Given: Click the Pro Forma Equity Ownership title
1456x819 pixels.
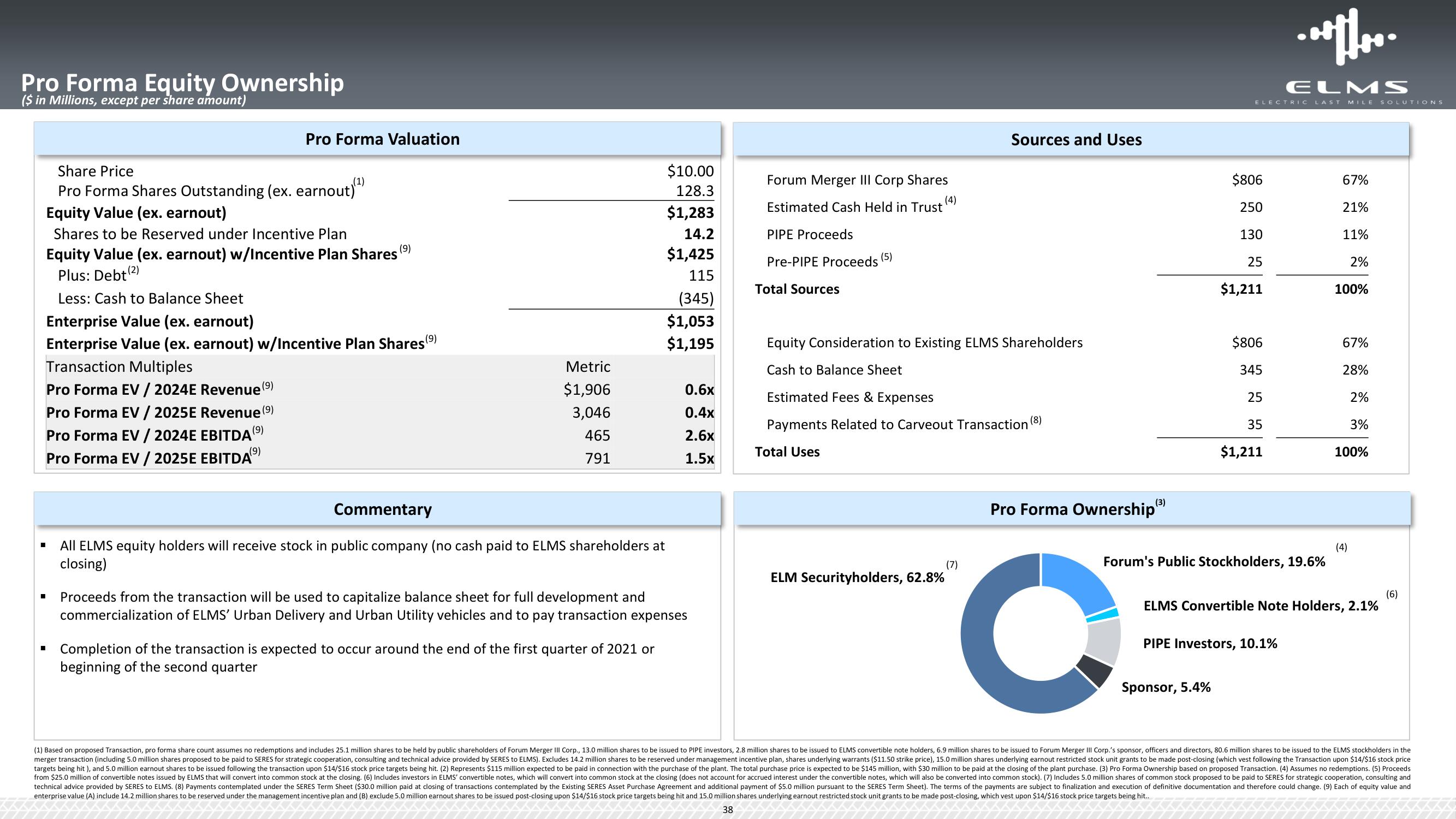Looking at the screenshot, I should 182,82.
